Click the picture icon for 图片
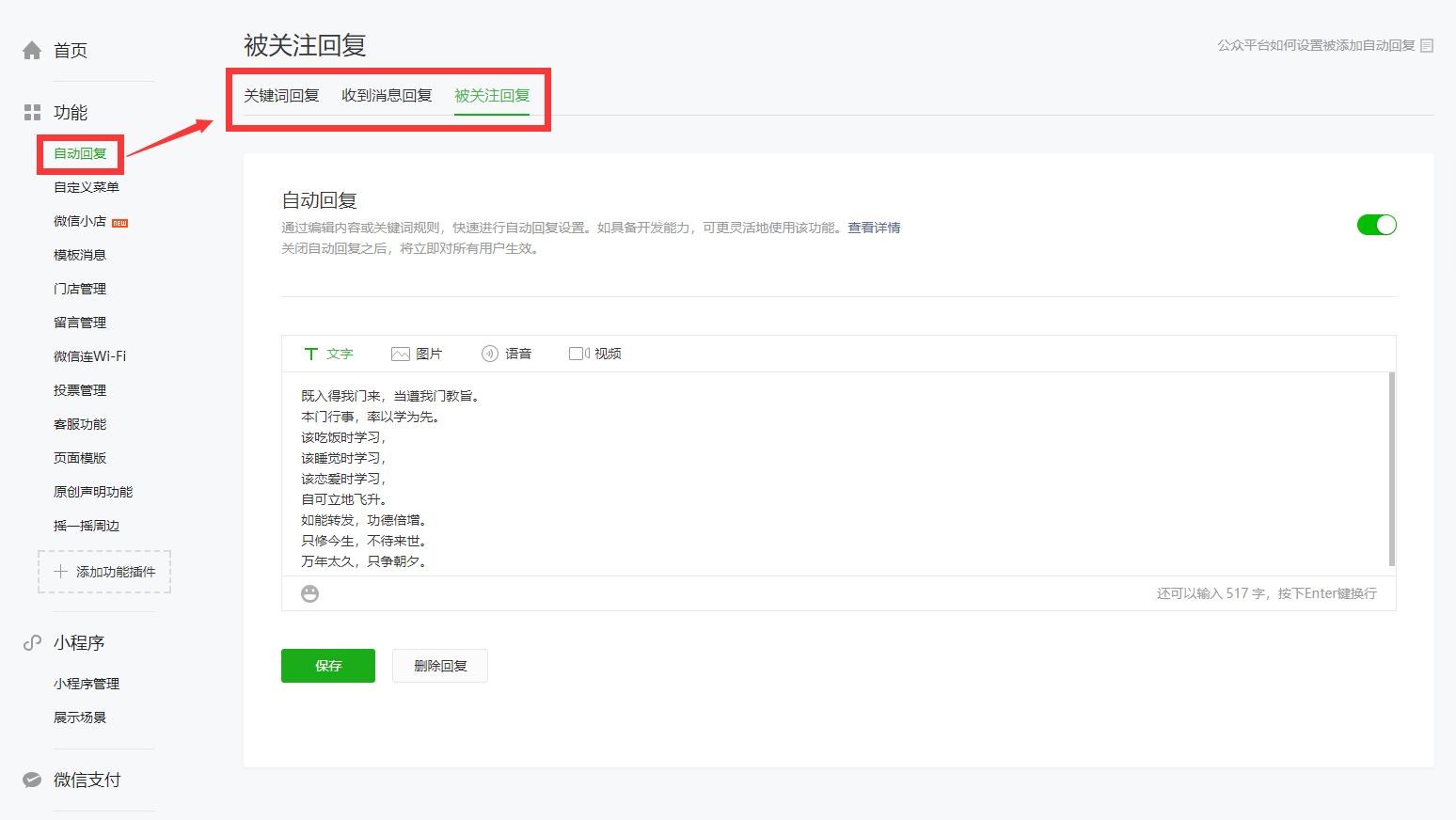1456x820 pixels. 401,354
